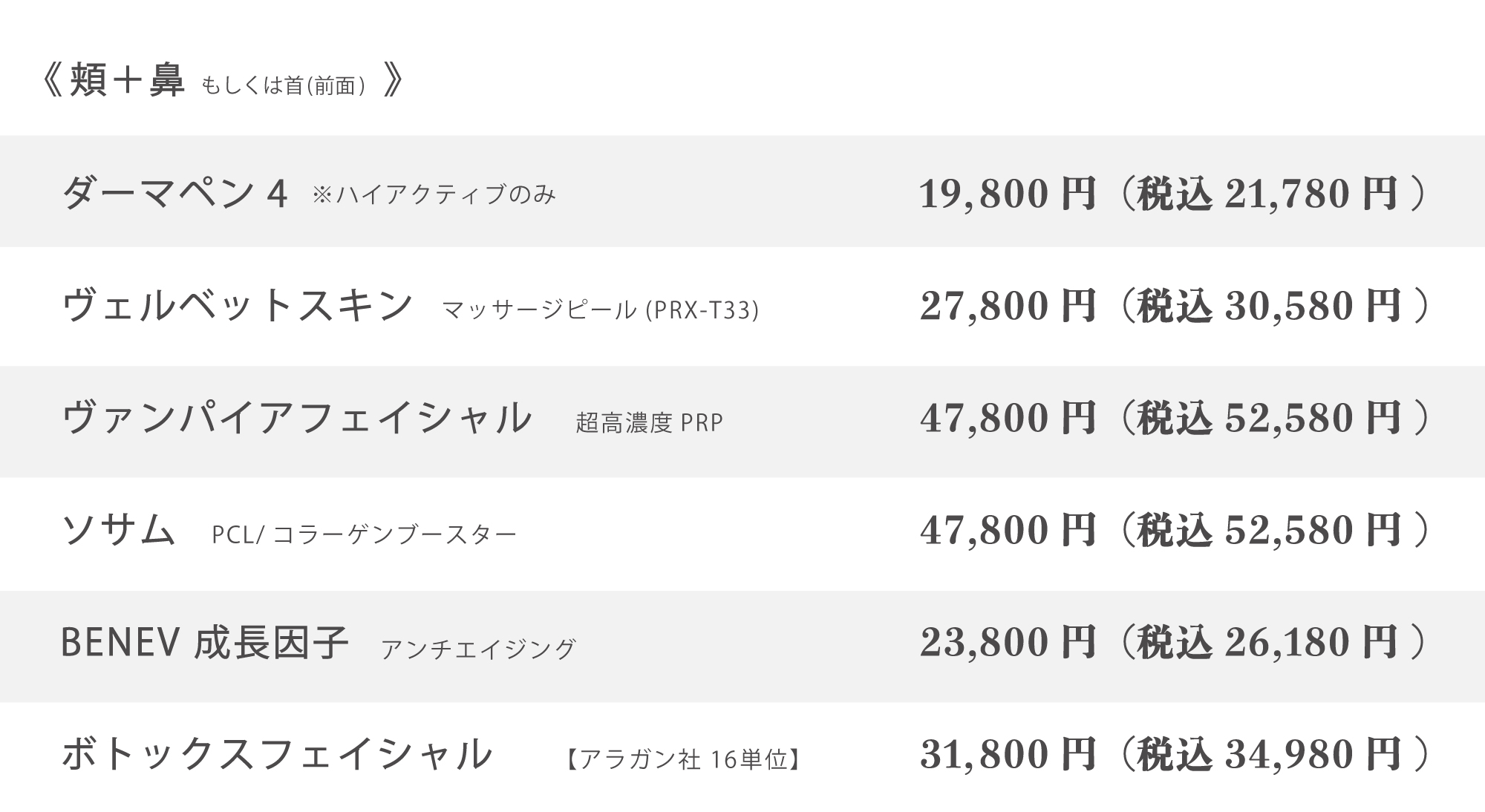
Task: Select the ヴェルベットスキン treatment name
Action: click(237, 306)
